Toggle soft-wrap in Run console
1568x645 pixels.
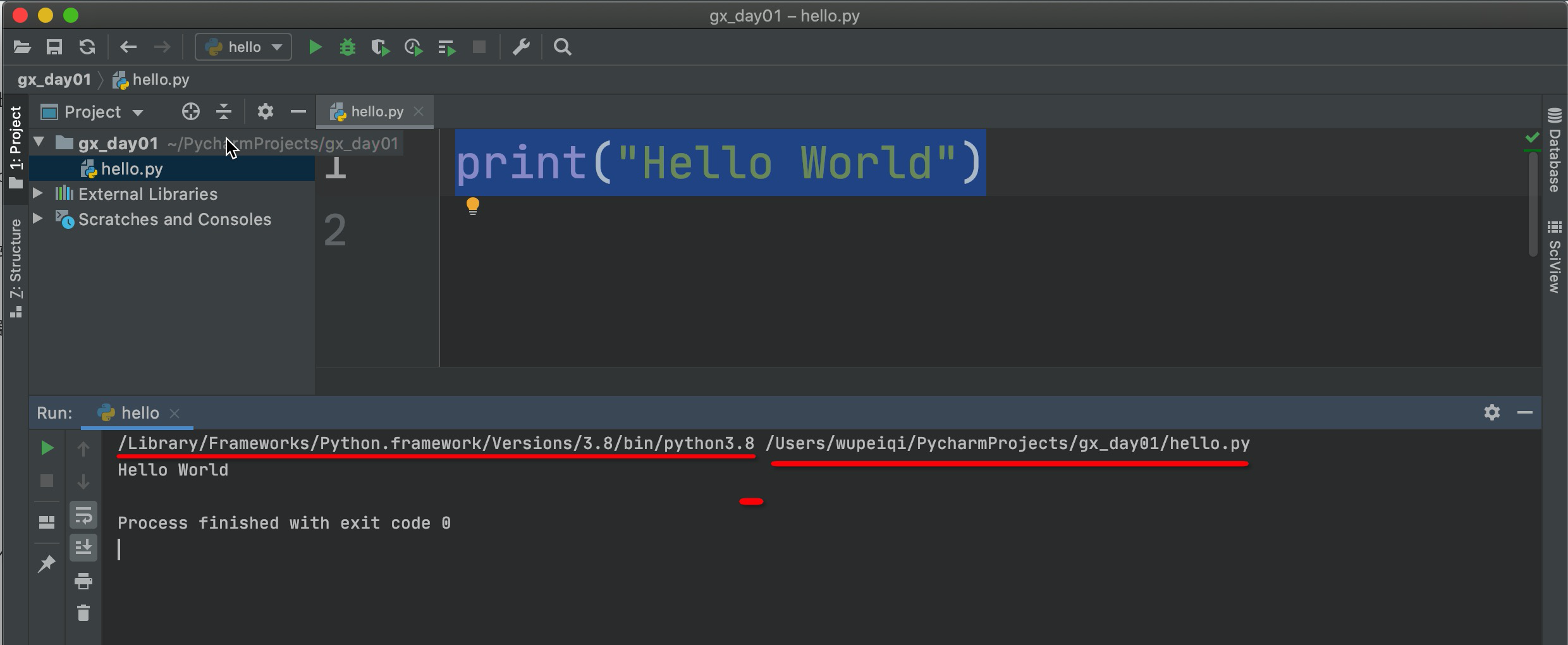83,515
